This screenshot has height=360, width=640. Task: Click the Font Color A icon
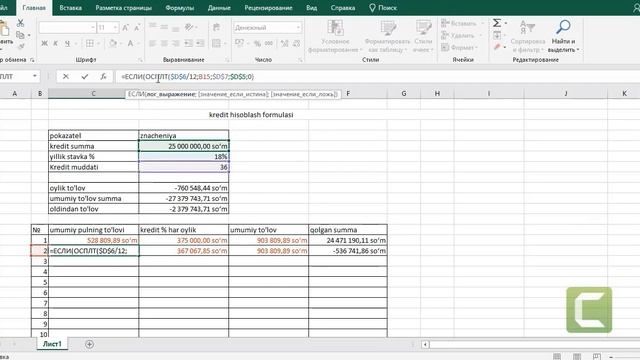(130, 43)
